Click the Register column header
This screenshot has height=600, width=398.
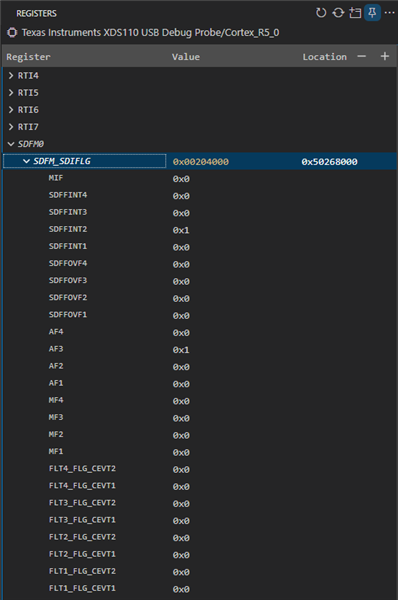pos(28,57)
